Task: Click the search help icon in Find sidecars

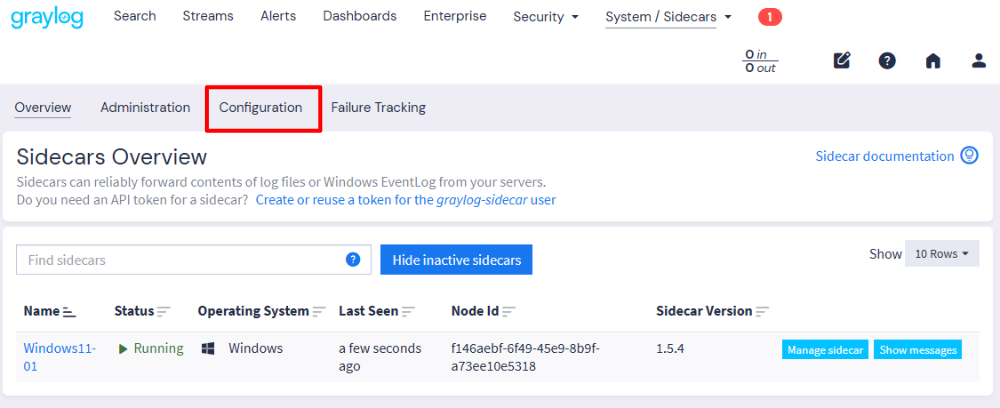Action: point(353,259)
